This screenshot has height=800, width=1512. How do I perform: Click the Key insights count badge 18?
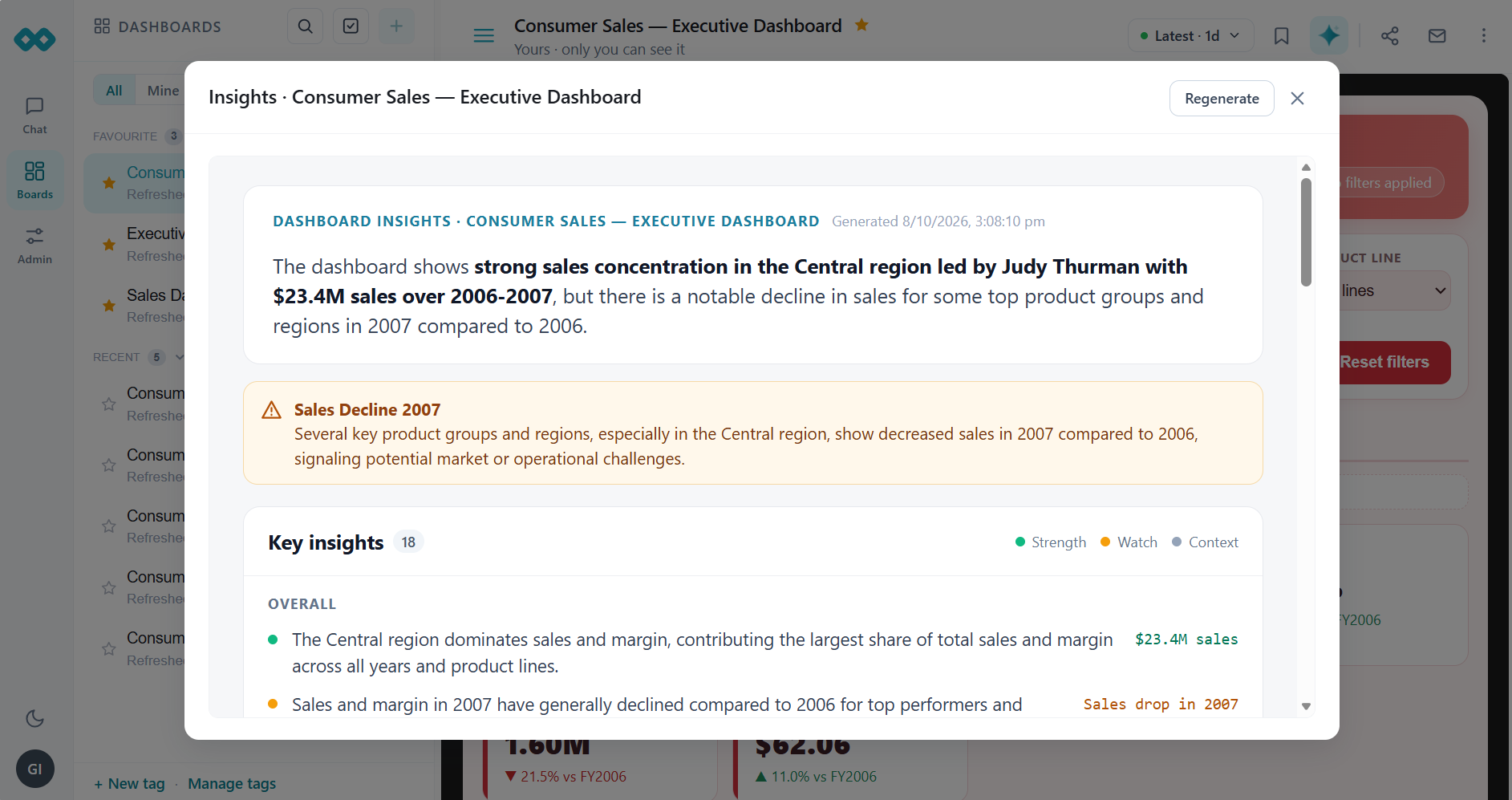[408, 542]
